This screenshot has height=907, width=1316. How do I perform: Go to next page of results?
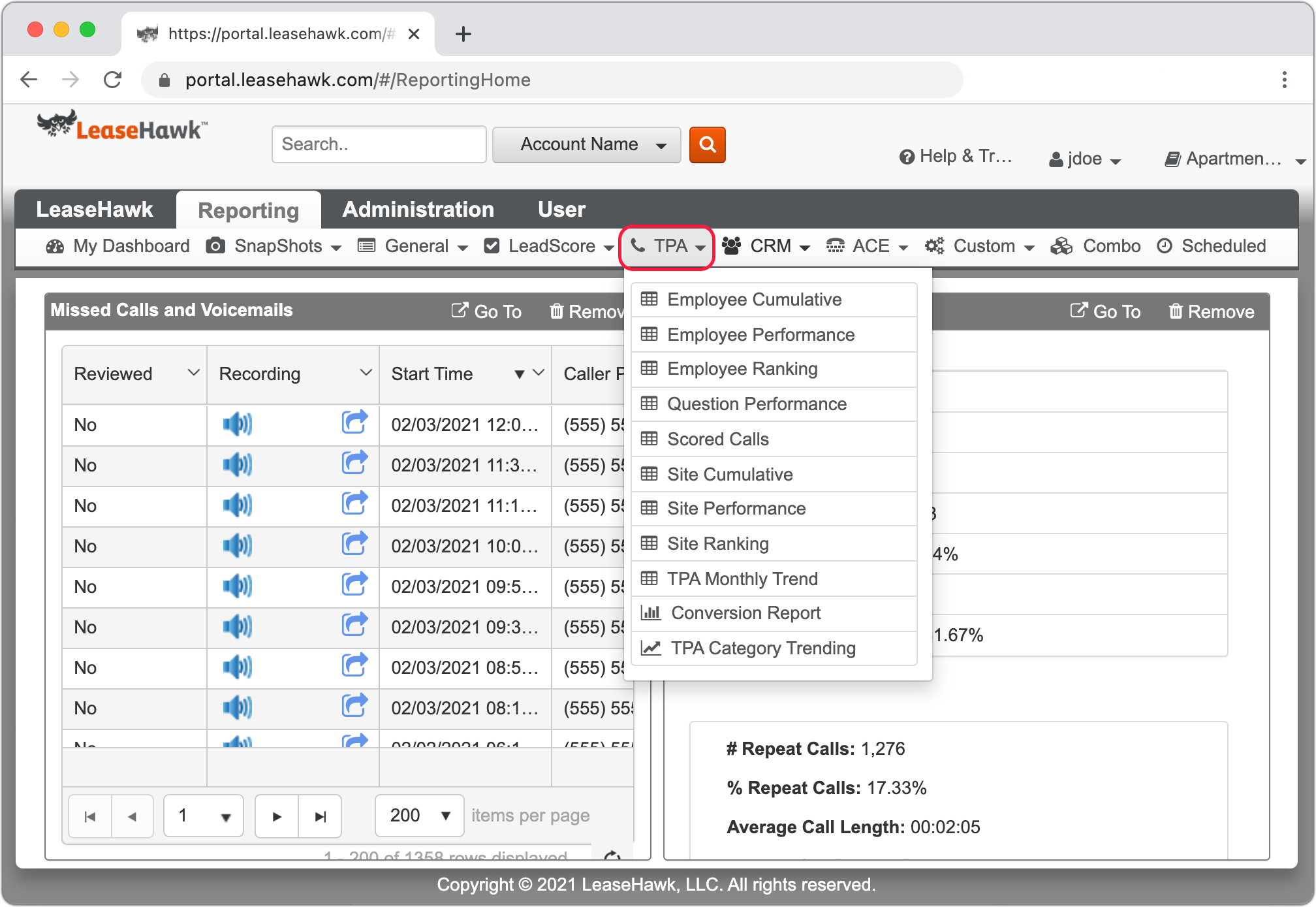(x=277, y=816)
